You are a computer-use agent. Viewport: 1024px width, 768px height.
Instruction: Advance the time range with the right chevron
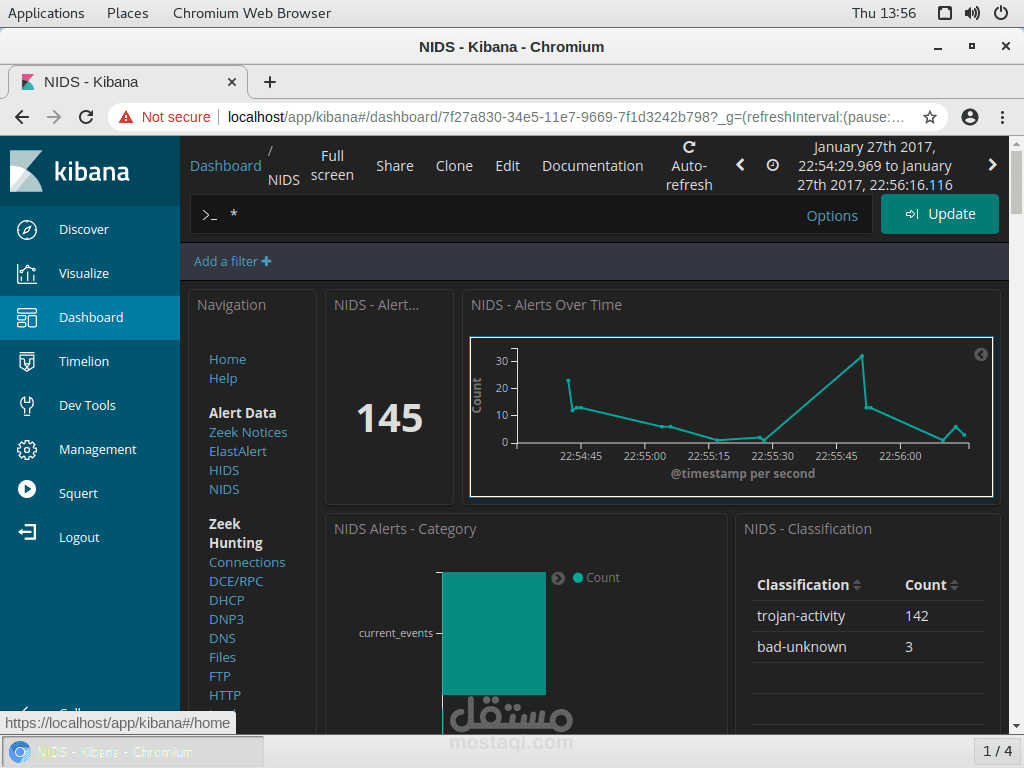(x=993, y=165)
